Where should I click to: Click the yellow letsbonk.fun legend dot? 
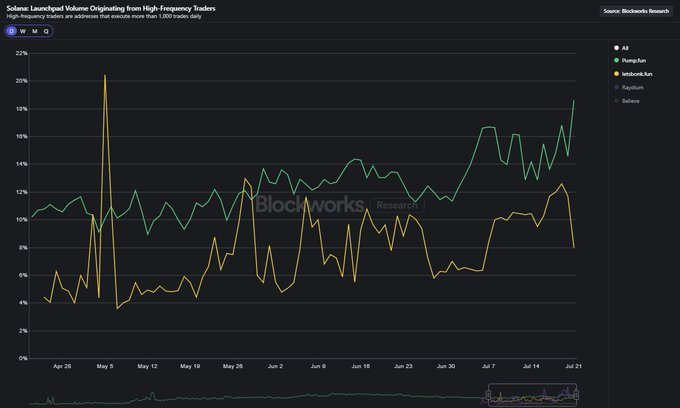615,74
